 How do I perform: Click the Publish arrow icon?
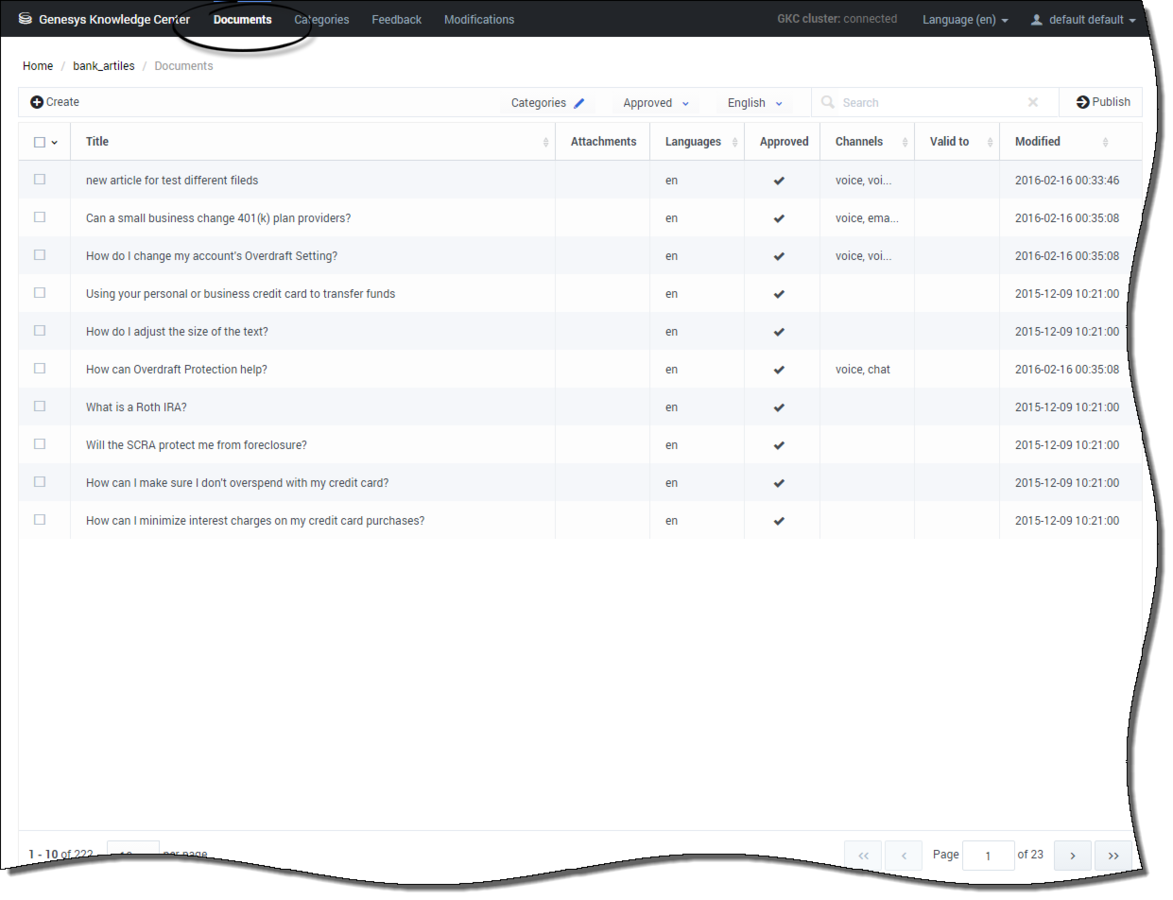tap(1082, 102)
